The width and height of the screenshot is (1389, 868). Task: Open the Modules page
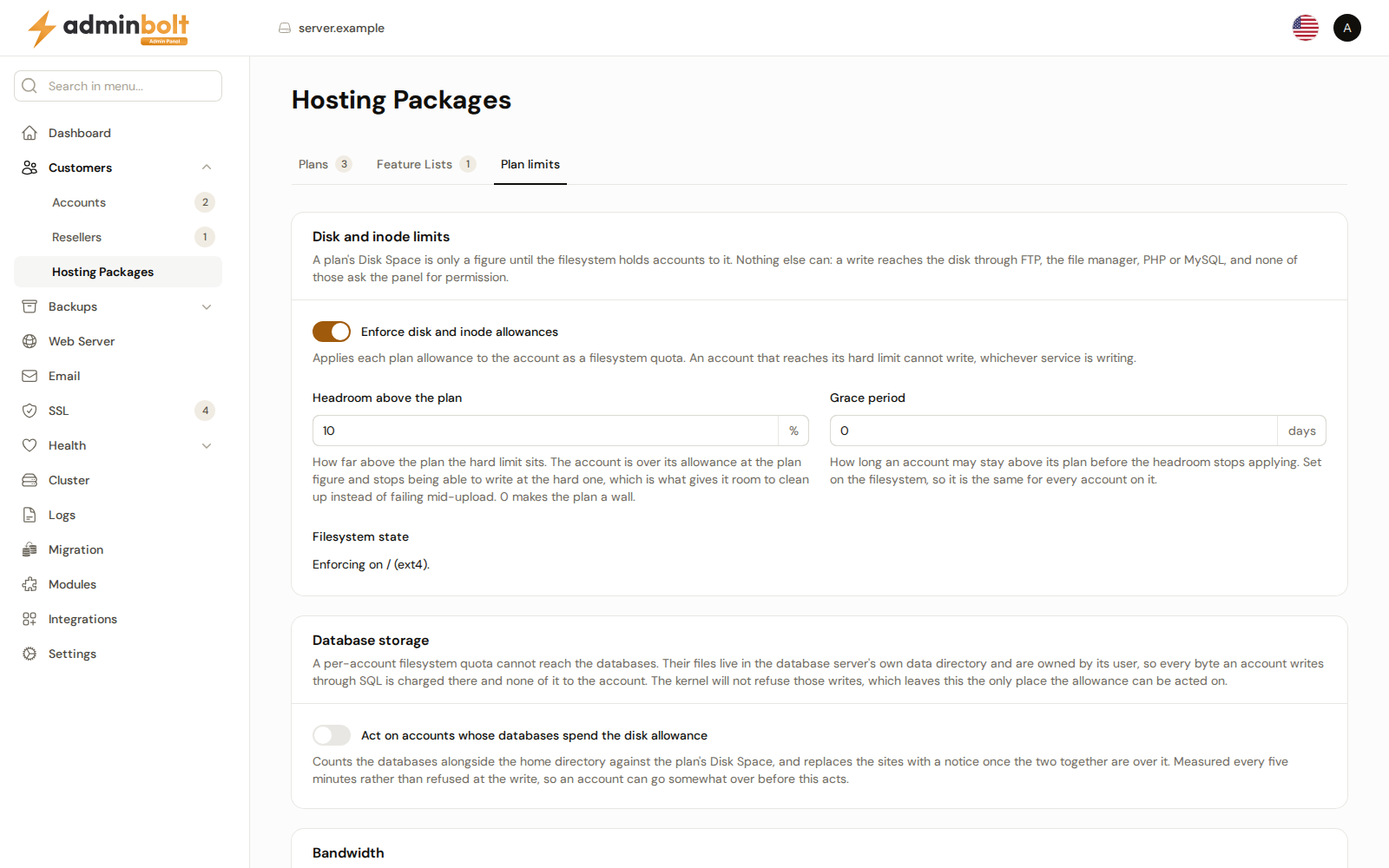[118, 584]
